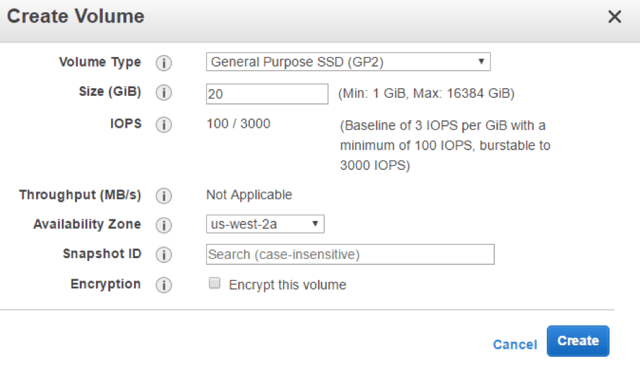
Task: Click the Volume Type info icon
Action: (x=164, y=63)
